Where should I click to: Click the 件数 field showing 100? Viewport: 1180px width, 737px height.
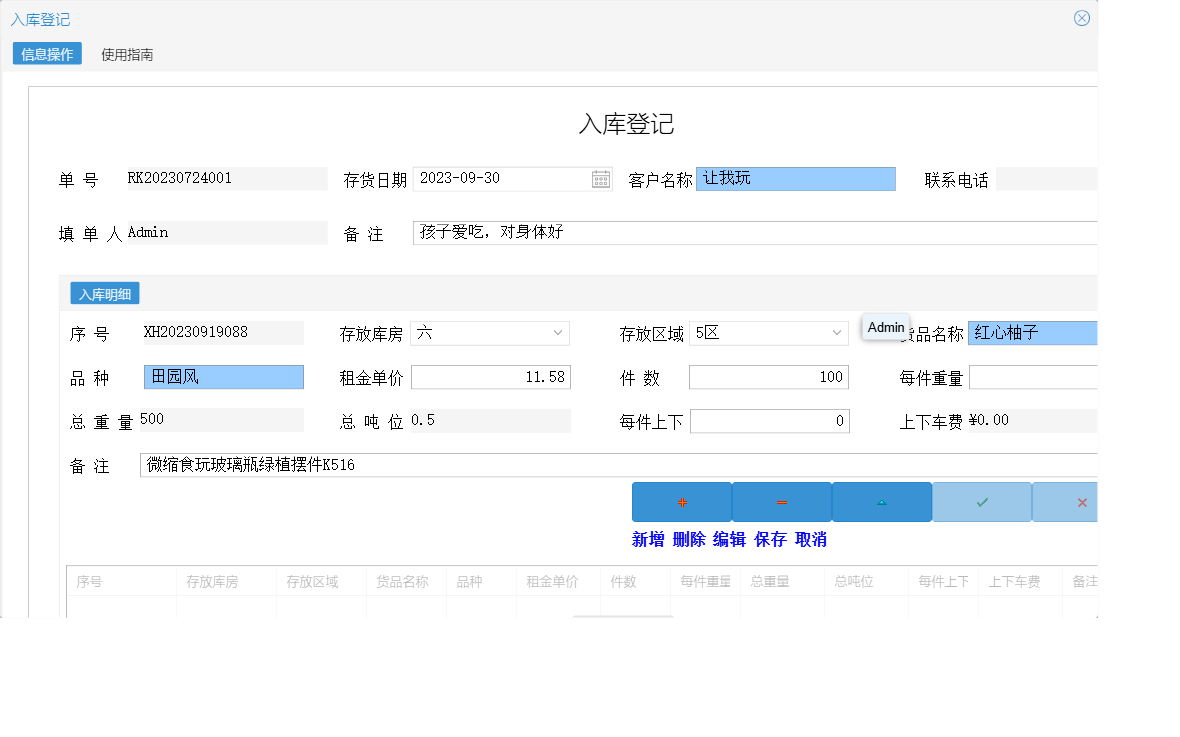(x=770, y=377)
